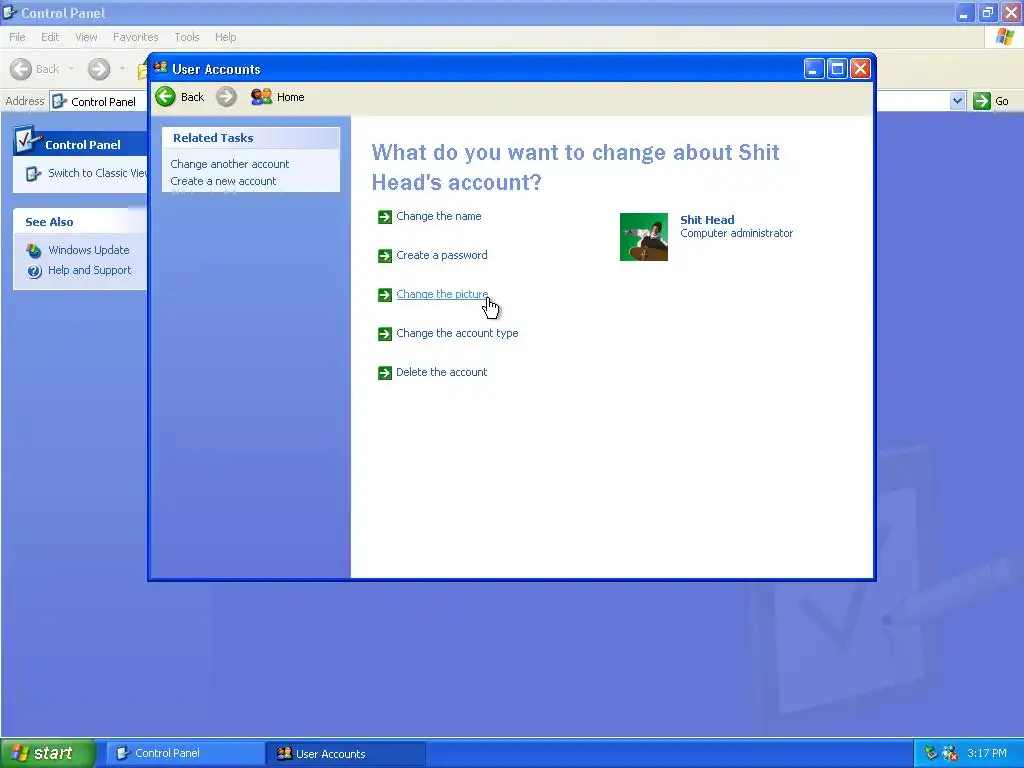
Task: Click Switch to Classic View
Action: (98, 173)
